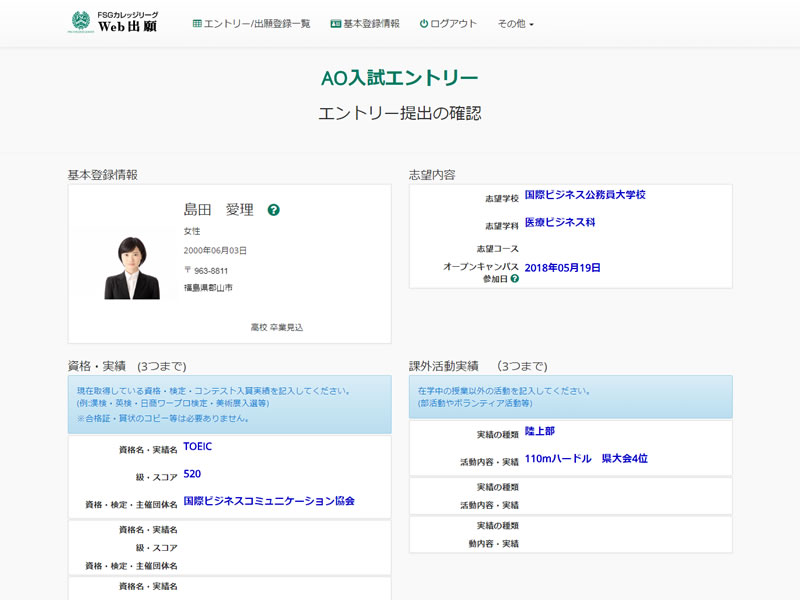Click the FSG College League crest logo
The image size is (800, 600).
coord(81,22)
